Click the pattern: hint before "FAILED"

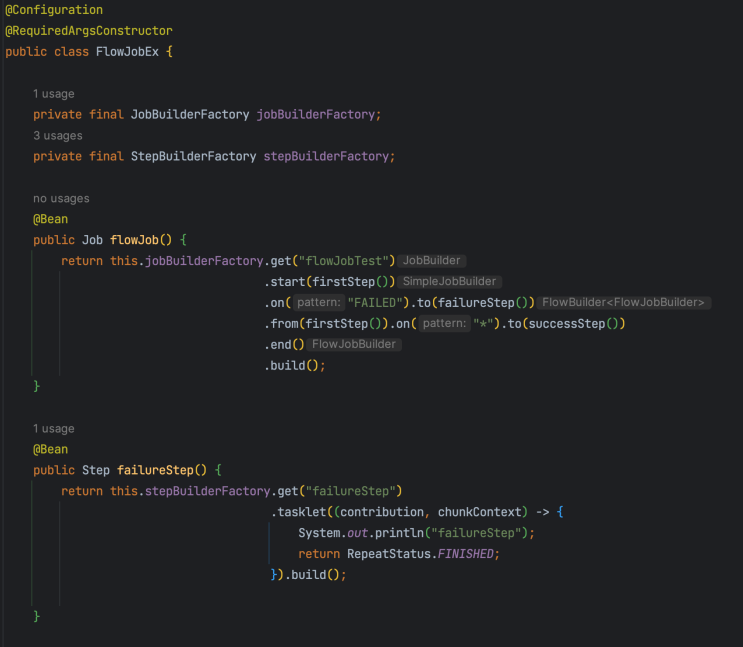point(319,302)
